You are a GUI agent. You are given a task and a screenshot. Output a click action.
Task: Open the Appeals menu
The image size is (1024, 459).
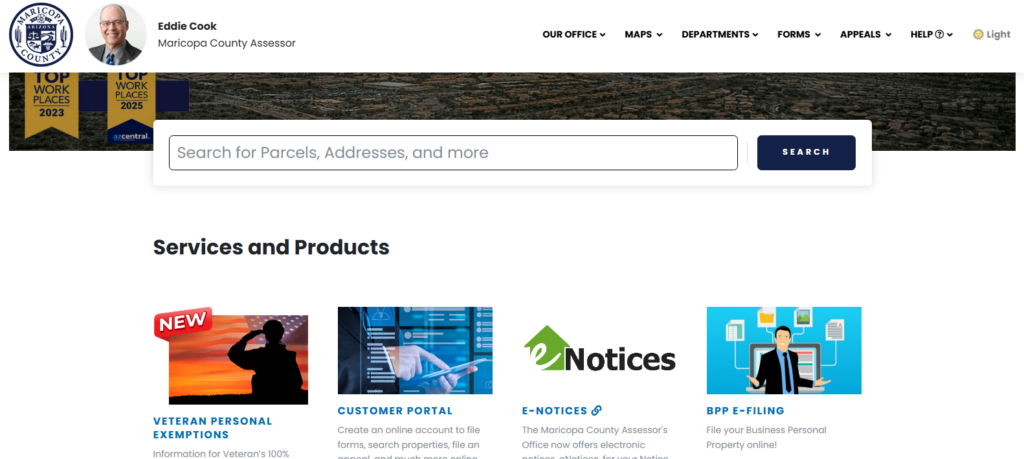(865, 35)
